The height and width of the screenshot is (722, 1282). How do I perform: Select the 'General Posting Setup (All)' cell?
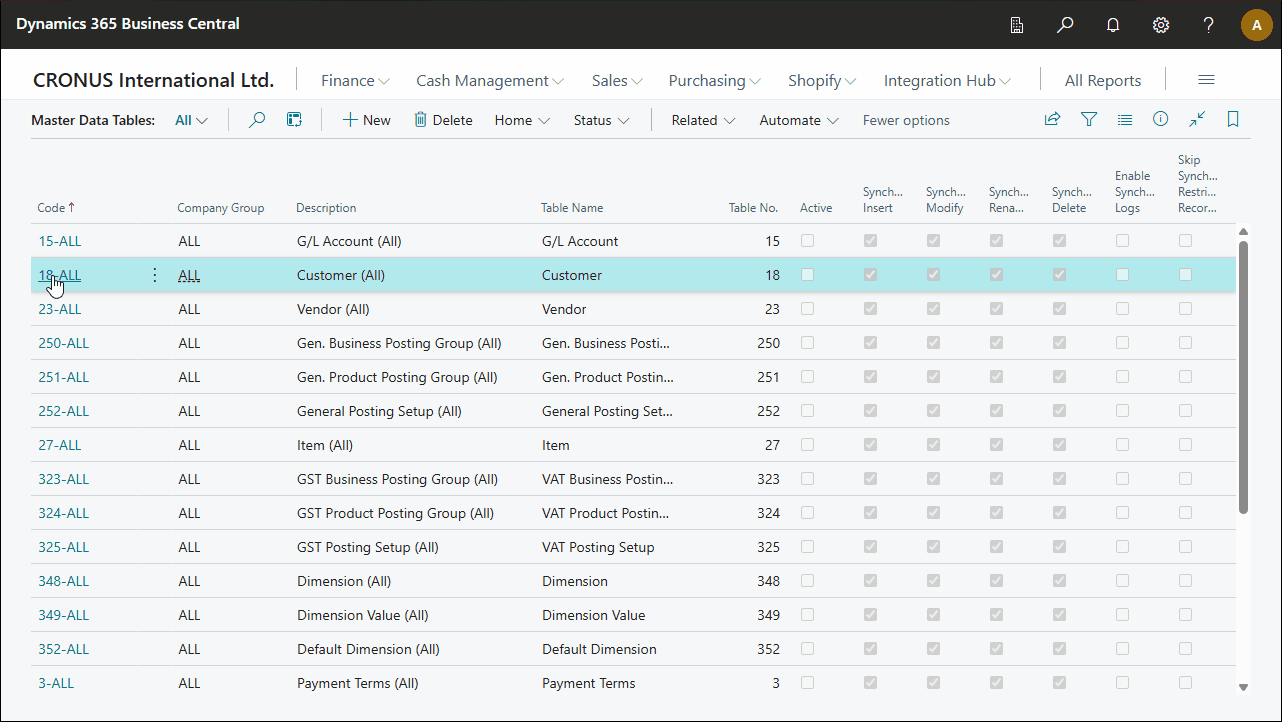coord(379,411)
